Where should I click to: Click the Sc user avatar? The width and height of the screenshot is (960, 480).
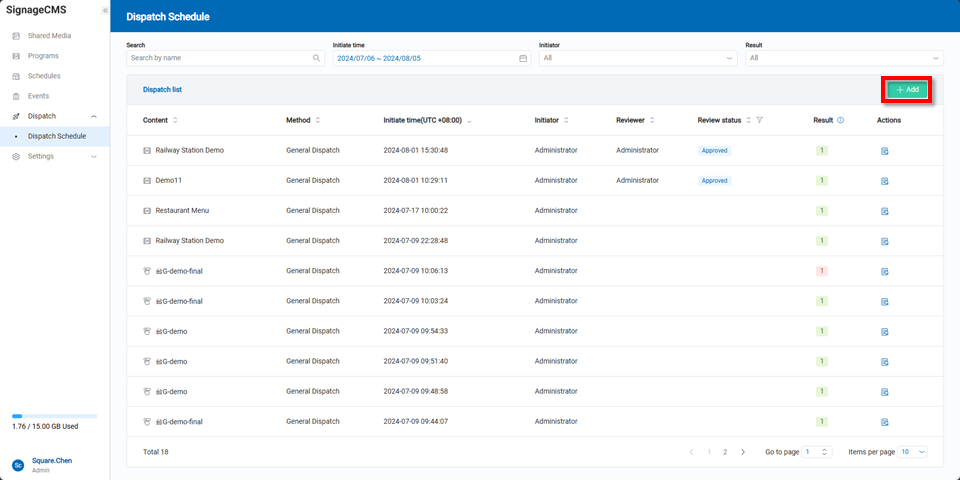coord(18,465)
